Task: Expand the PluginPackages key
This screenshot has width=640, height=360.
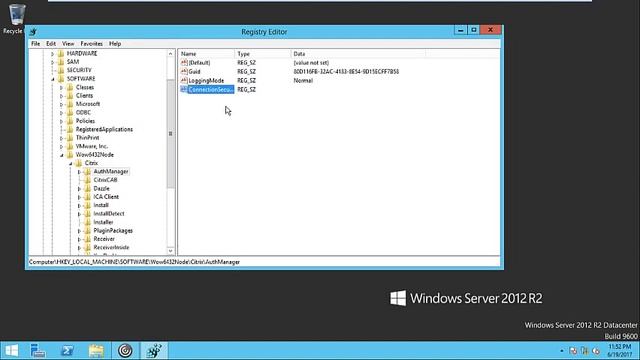Action: pos(79,231)
